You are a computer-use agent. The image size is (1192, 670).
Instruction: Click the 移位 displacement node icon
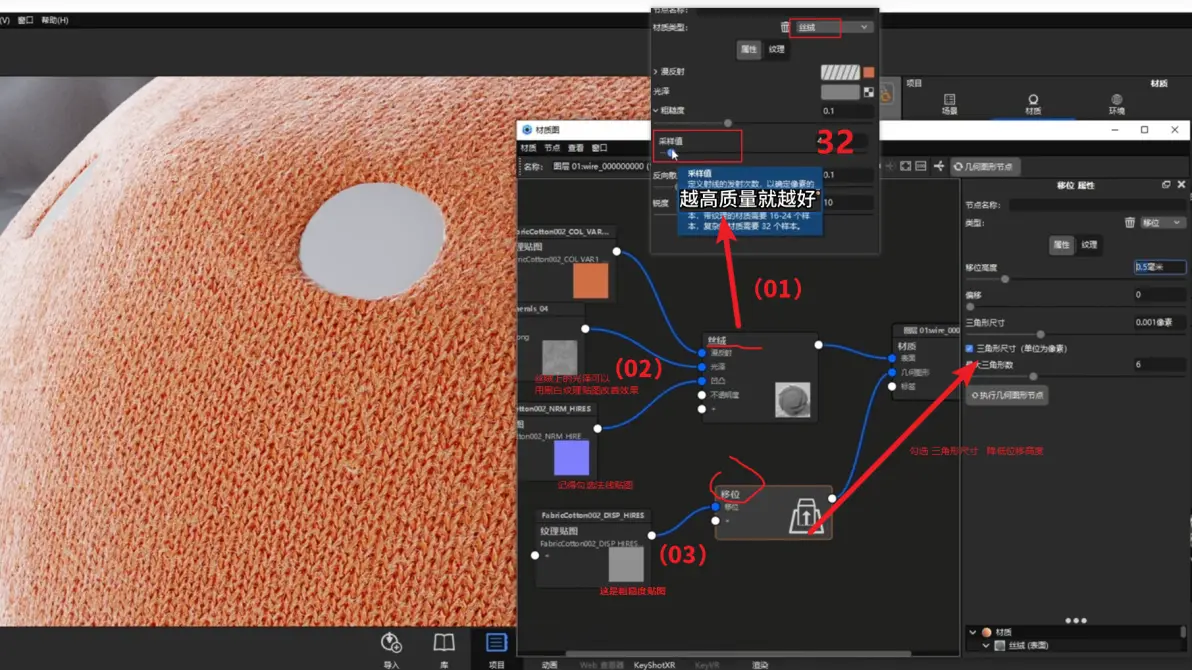tap(805, 516)
